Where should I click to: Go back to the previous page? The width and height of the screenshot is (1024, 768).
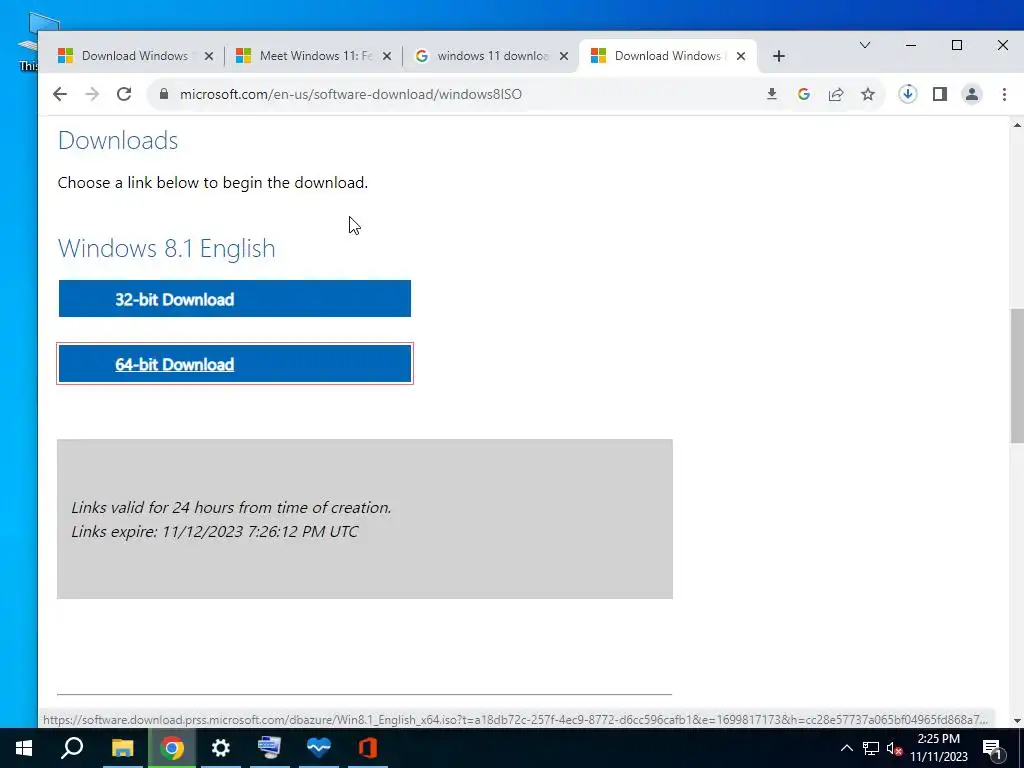point(60,94)
